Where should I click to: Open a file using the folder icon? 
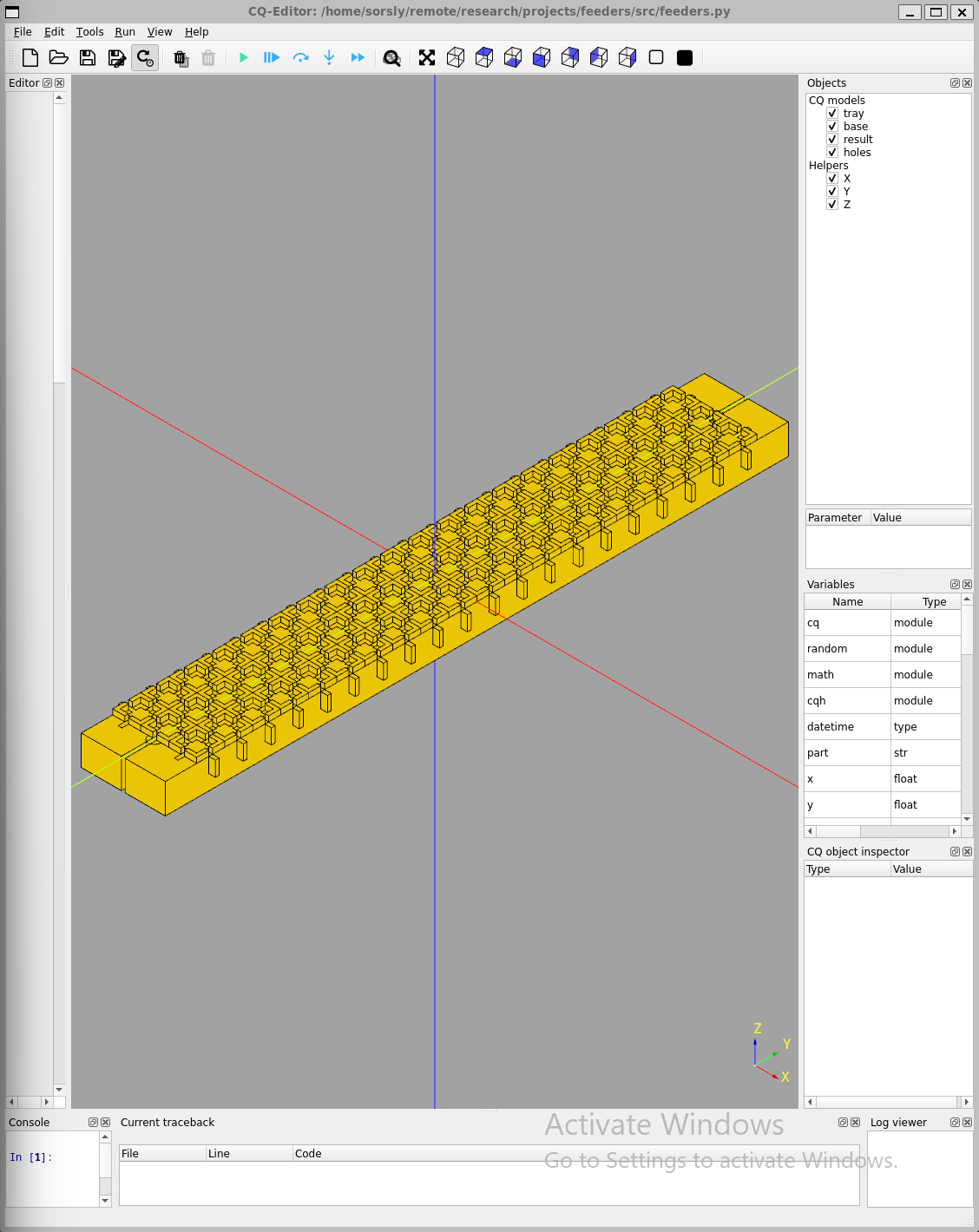tap(59, 58)
